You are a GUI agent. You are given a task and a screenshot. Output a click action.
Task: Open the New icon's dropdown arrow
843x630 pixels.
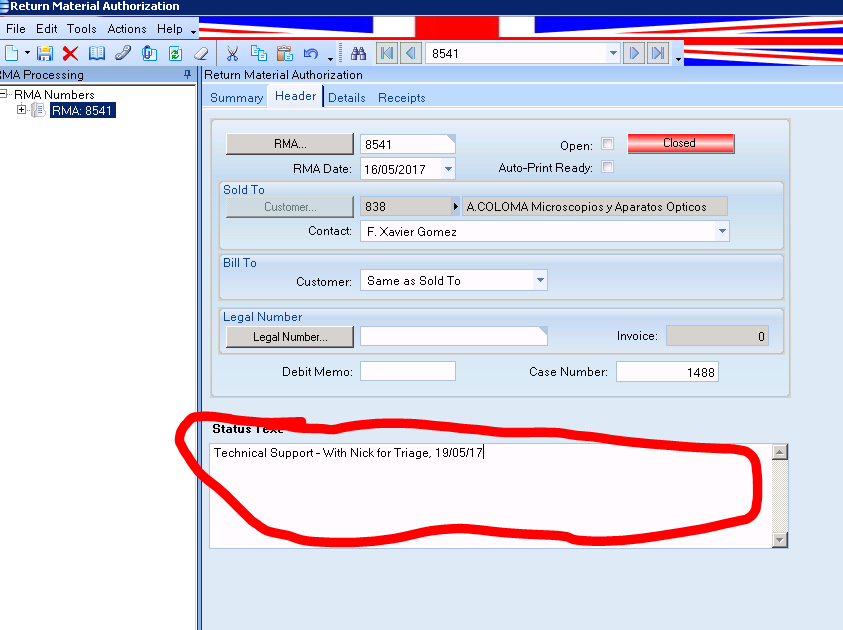pos(27,53)
